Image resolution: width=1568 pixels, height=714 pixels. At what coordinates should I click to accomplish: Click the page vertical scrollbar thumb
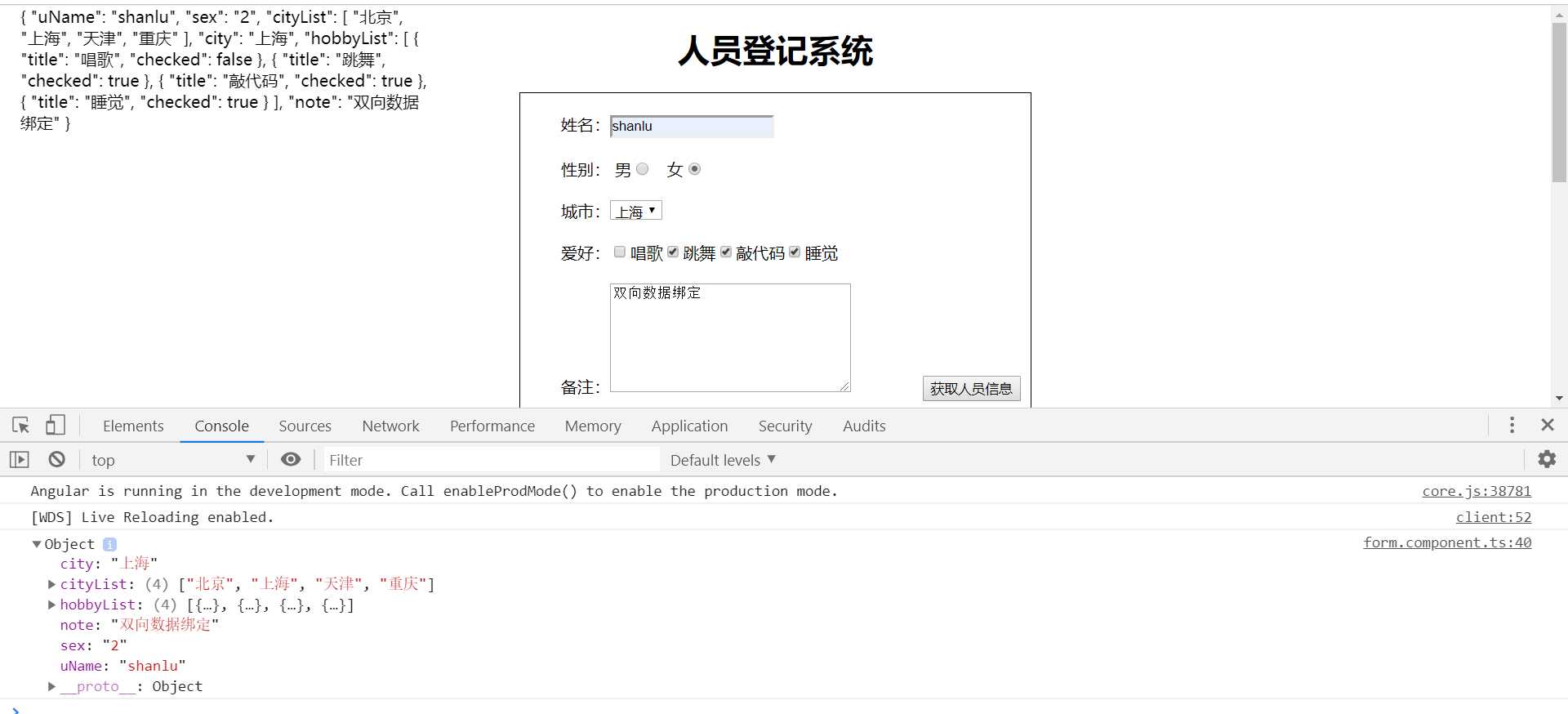[x=1559, y=101]
